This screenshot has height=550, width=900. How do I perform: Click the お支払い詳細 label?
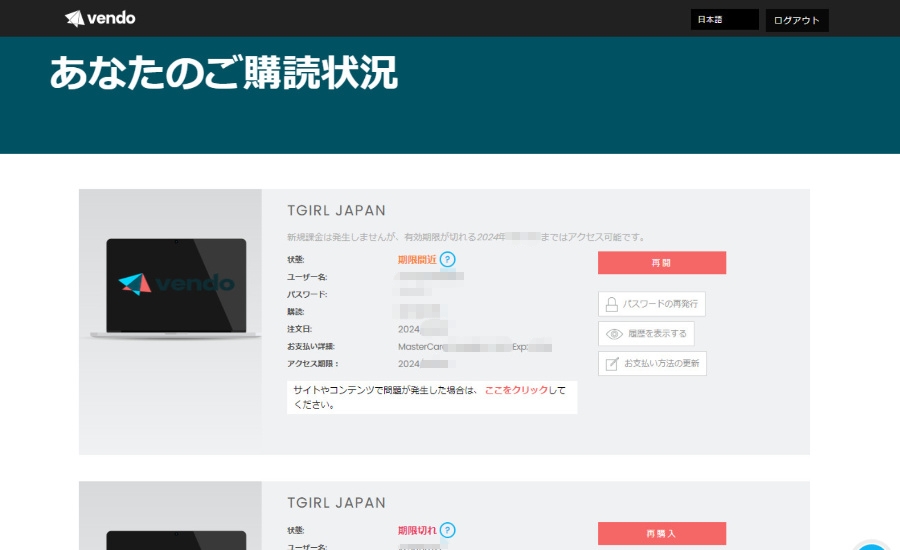pos(311,346)
